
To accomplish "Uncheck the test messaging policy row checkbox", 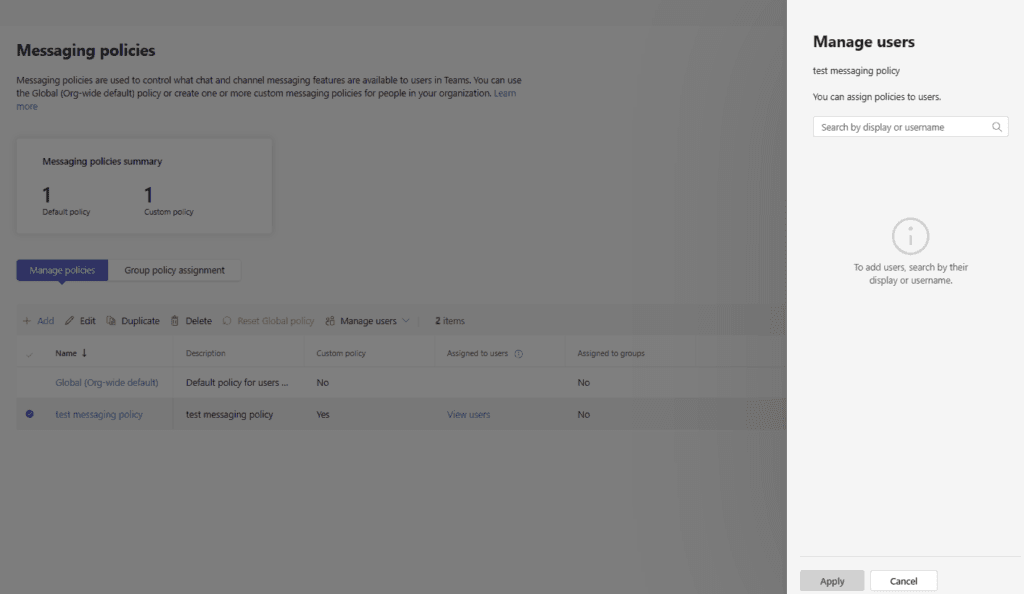I will pos(29,414).
